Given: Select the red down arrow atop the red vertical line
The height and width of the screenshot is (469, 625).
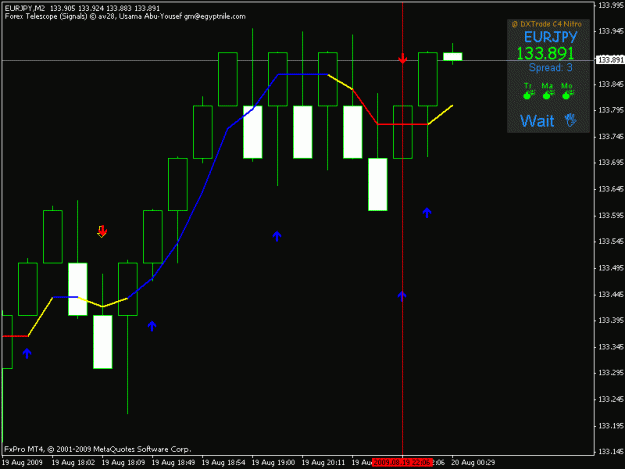Looking at the screenshot, I should (x=403, y=58).
